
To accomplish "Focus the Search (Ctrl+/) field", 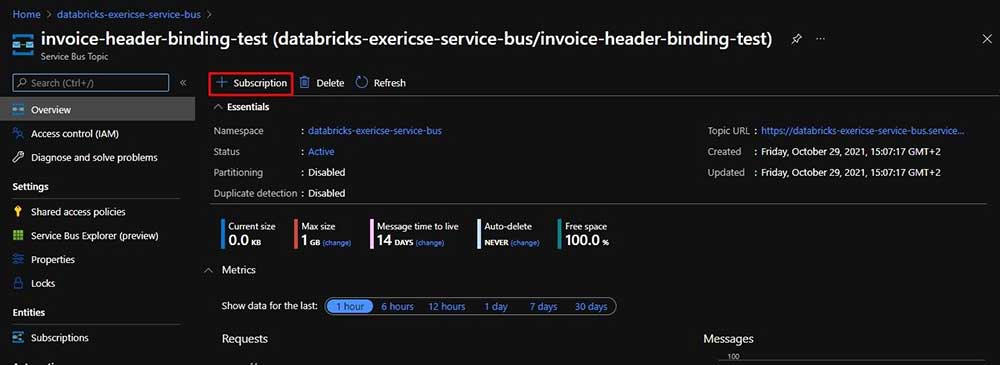I will (91, 83).
